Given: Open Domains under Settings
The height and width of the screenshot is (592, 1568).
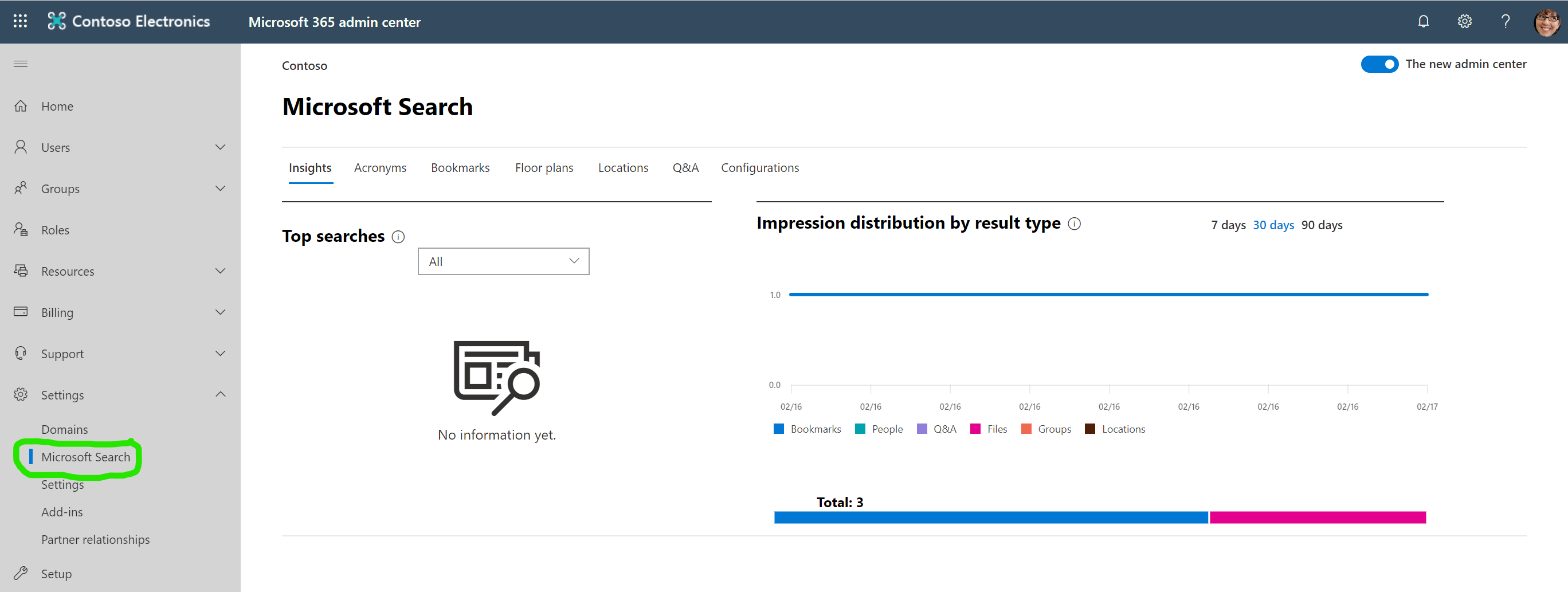Looking at the screenshot, I should [x=65, y=430].
